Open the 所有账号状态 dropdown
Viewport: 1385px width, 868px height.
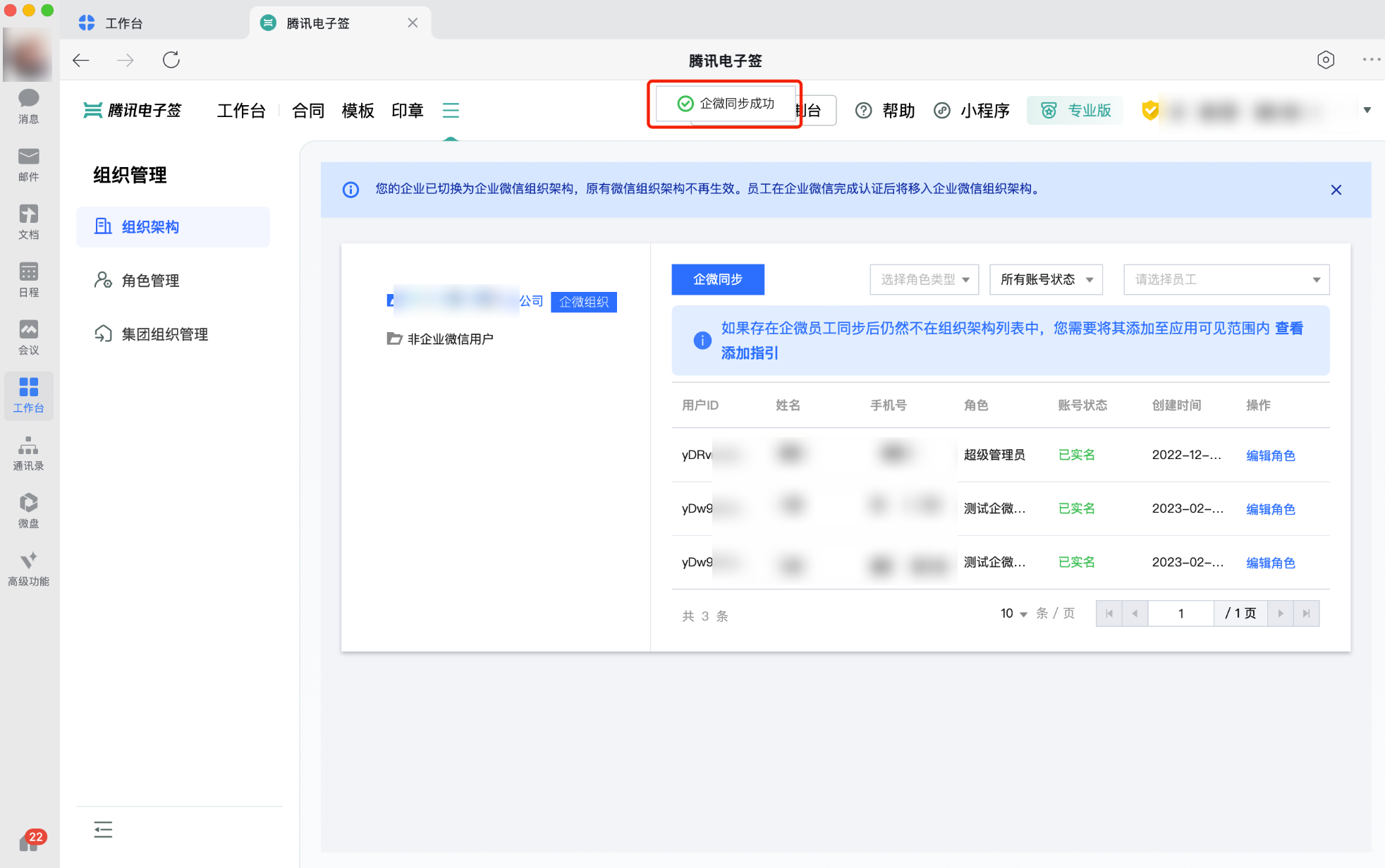point(1046,280)
